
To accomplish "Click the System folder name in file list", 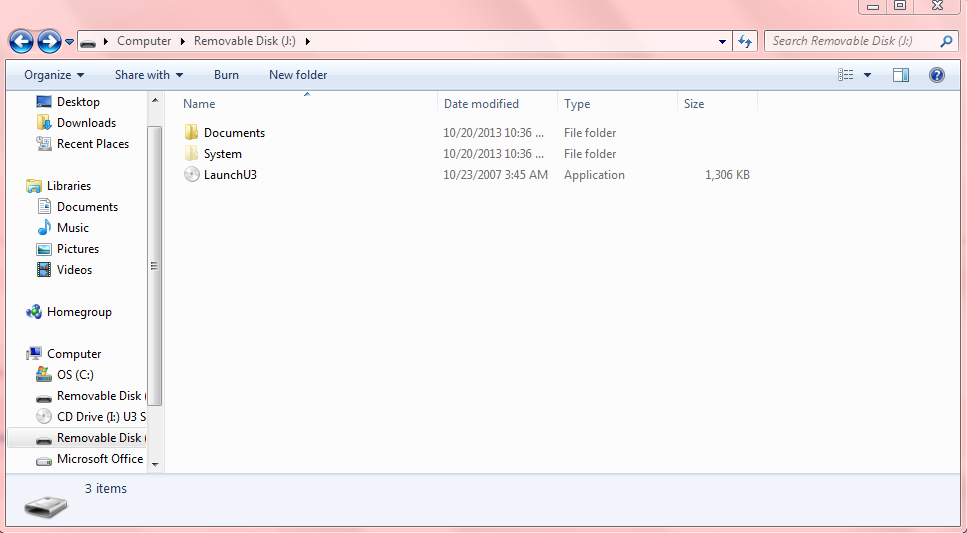I will pos(223,154).
